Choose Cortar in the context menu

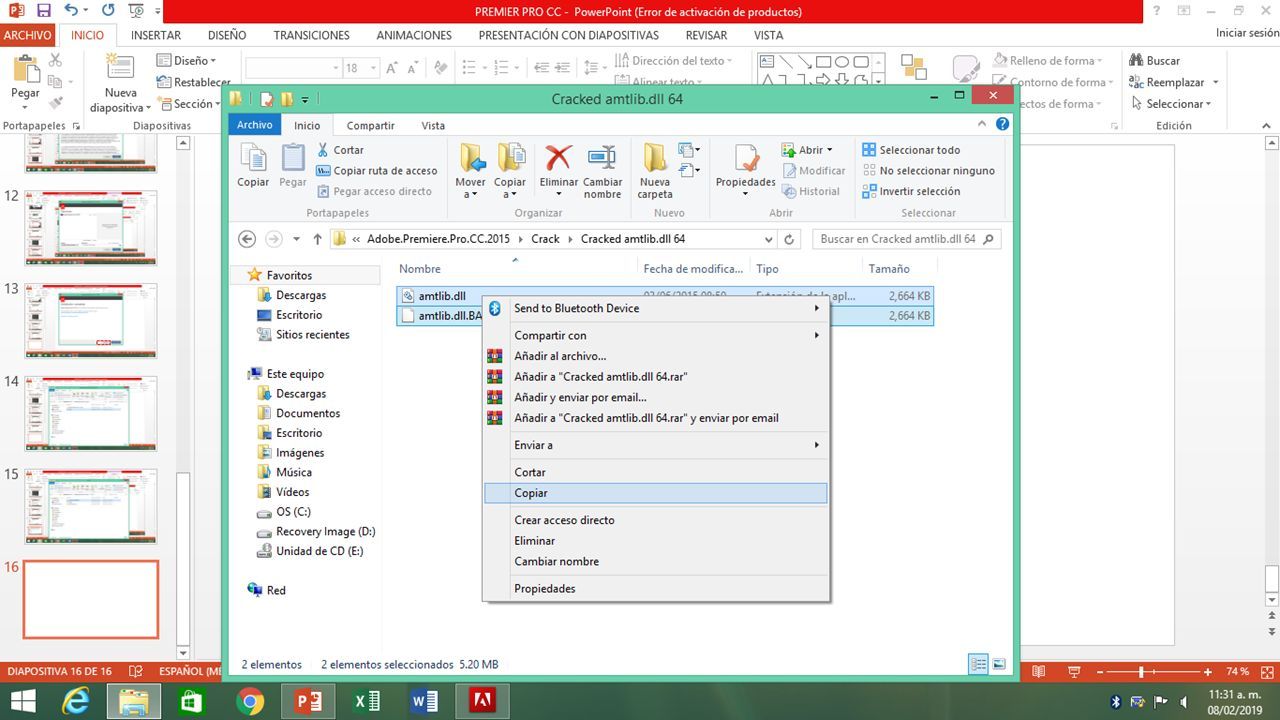[x=656, y=472]
